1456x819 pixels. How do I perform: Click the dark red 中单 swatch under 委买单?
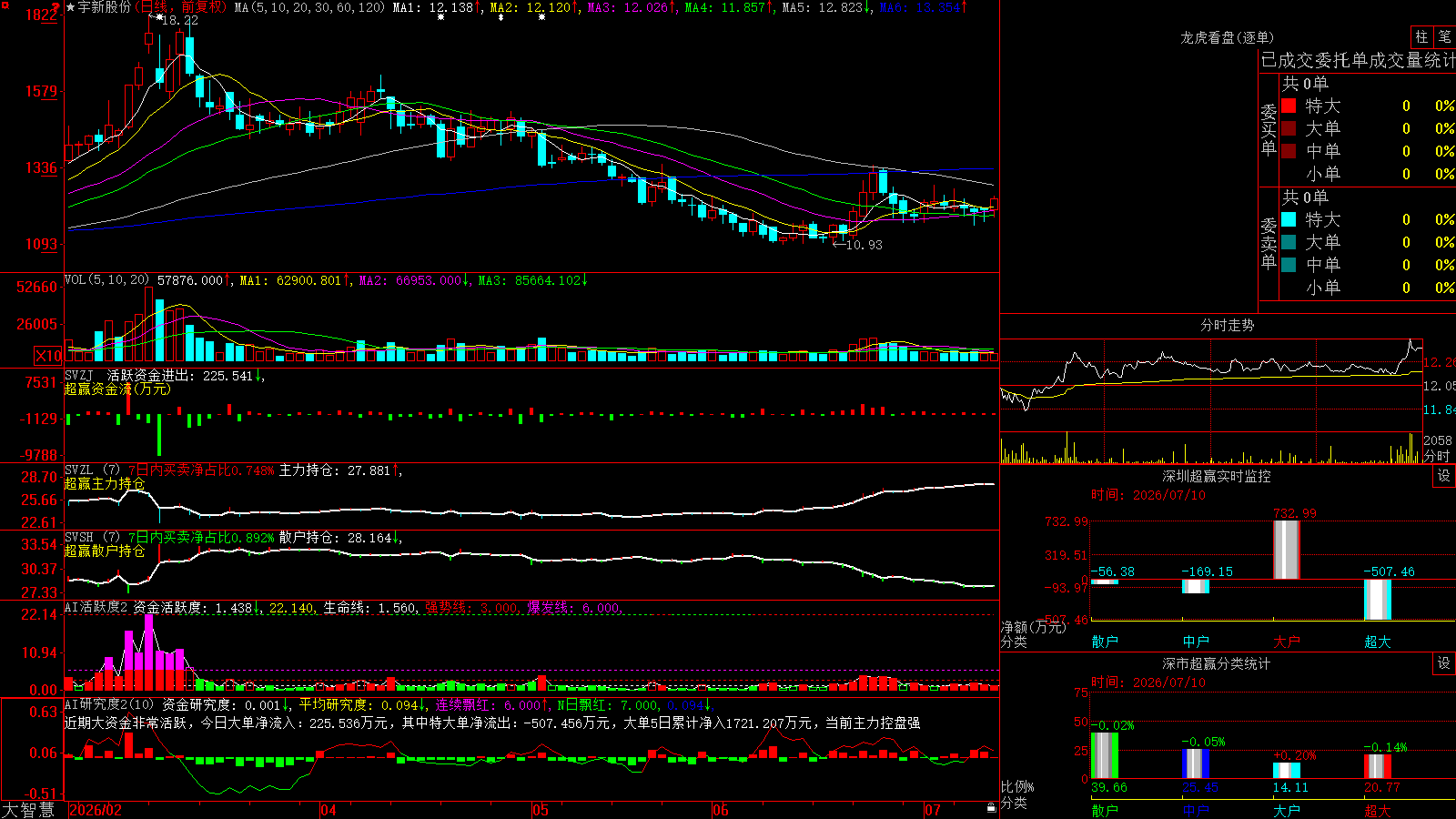(1289, 150)
